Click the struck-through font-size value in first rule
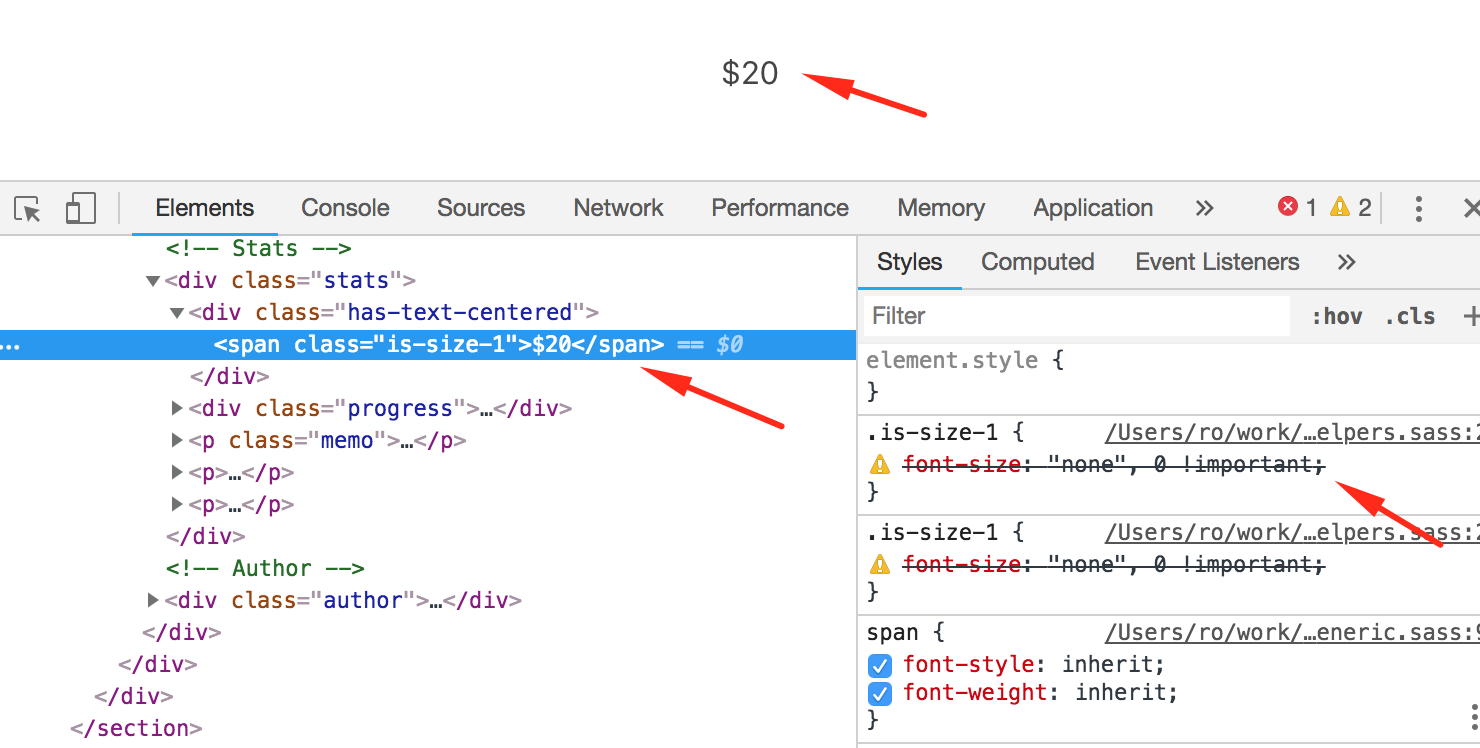 point(1179,464)
